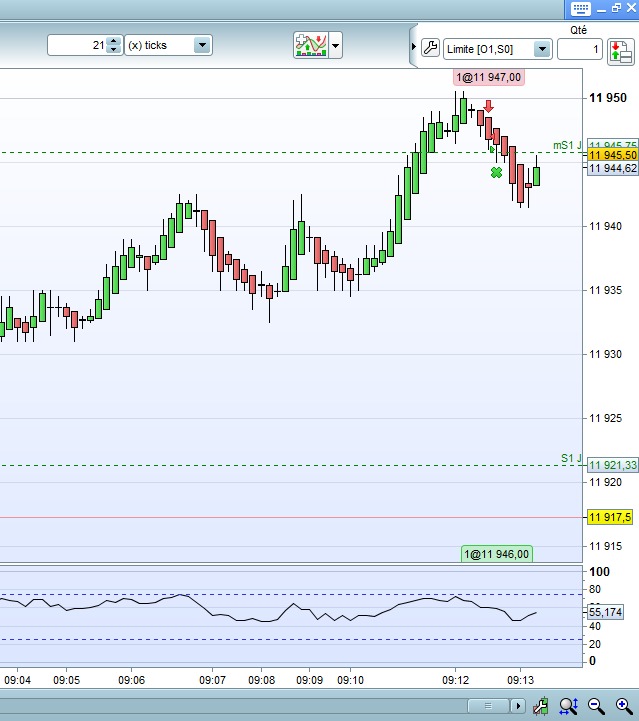Image resolution: width=639 pixels, height=721 pixels.
Task: Click the green X exit marker on the chart
Action: (496, 172)
